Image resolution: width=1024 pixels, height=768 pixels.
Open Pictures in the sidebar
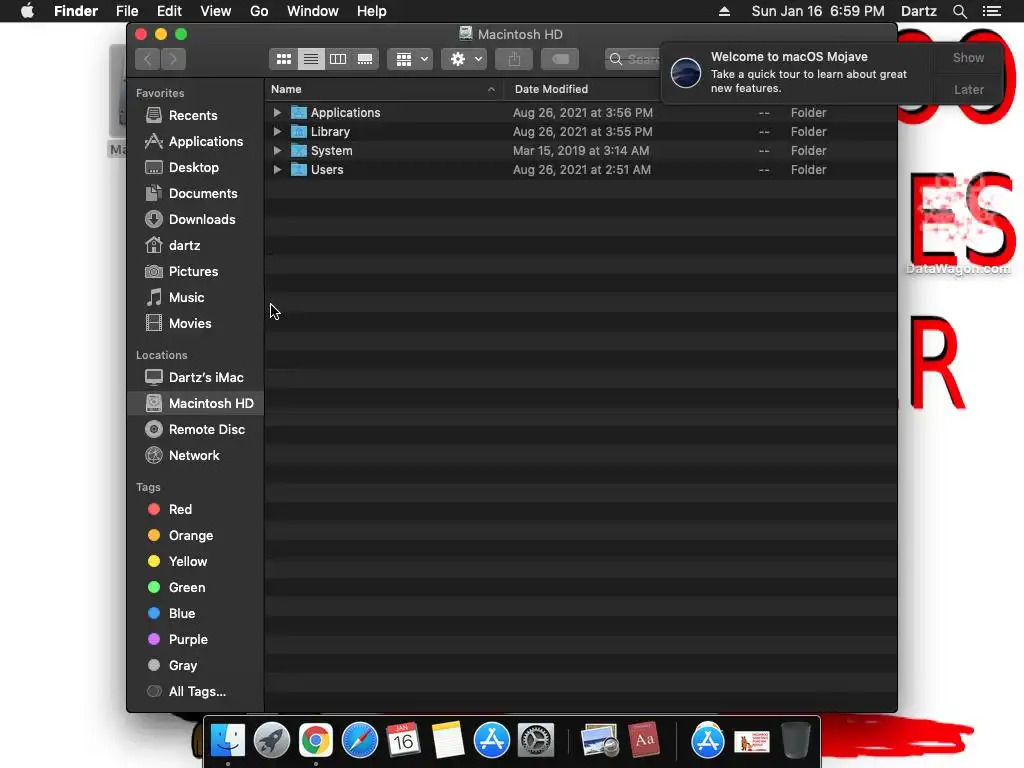point(195,271)
